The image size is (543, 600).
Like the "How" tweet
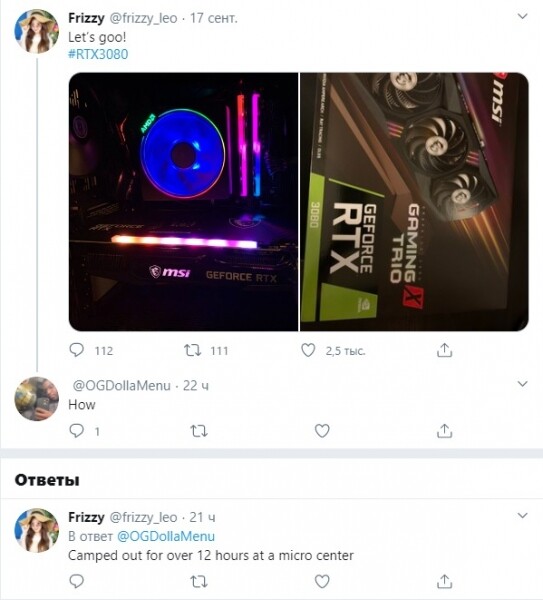point(322,431)
